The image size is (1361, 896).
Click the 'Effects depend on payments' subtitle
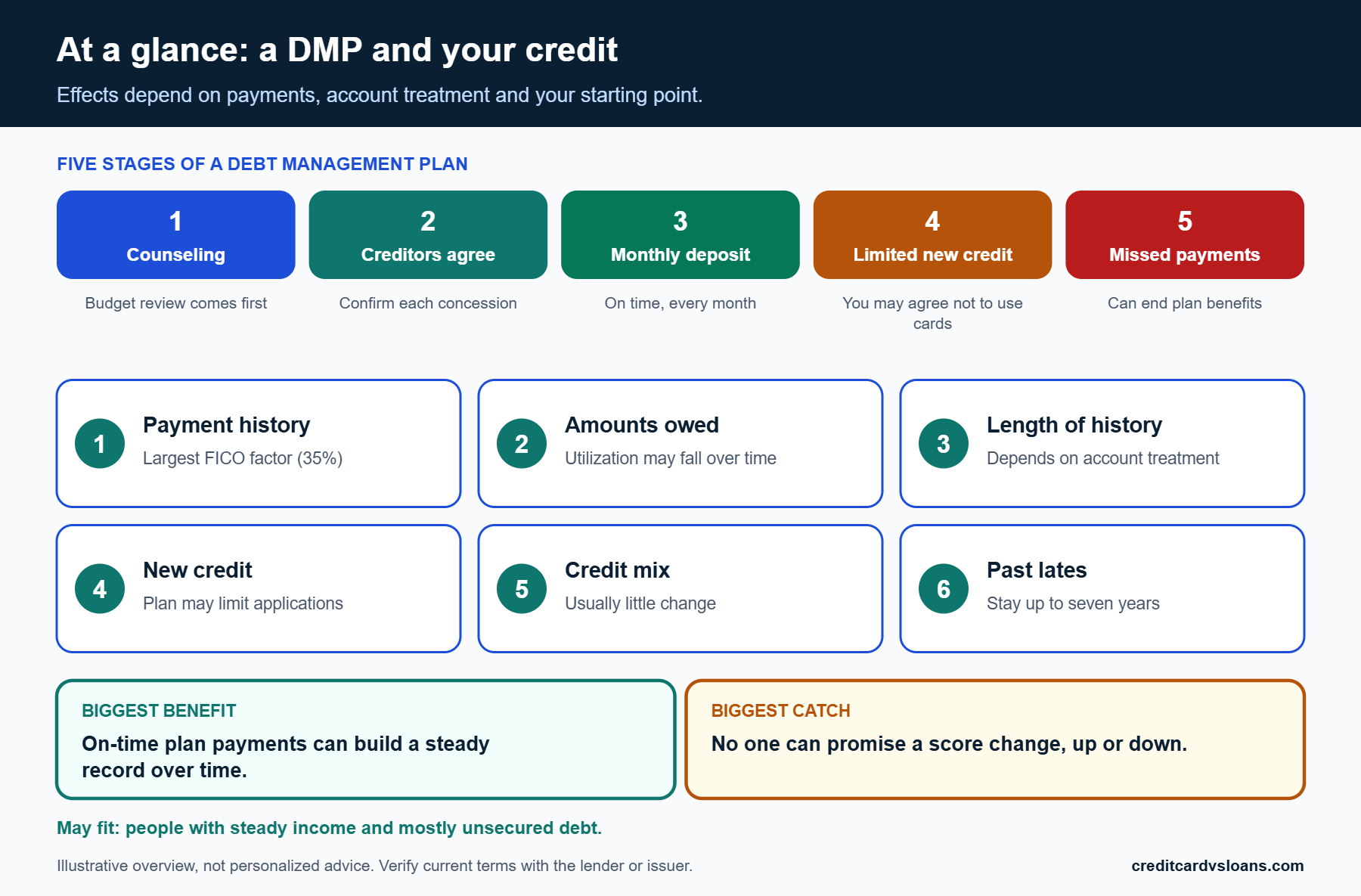[380, 95]
